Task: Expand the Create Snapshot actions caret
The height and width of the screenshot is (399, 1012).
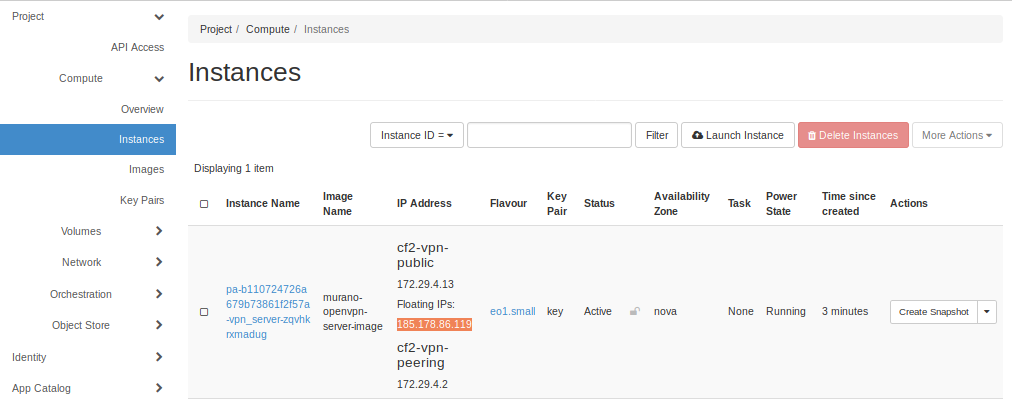Action: coord(987,312)
